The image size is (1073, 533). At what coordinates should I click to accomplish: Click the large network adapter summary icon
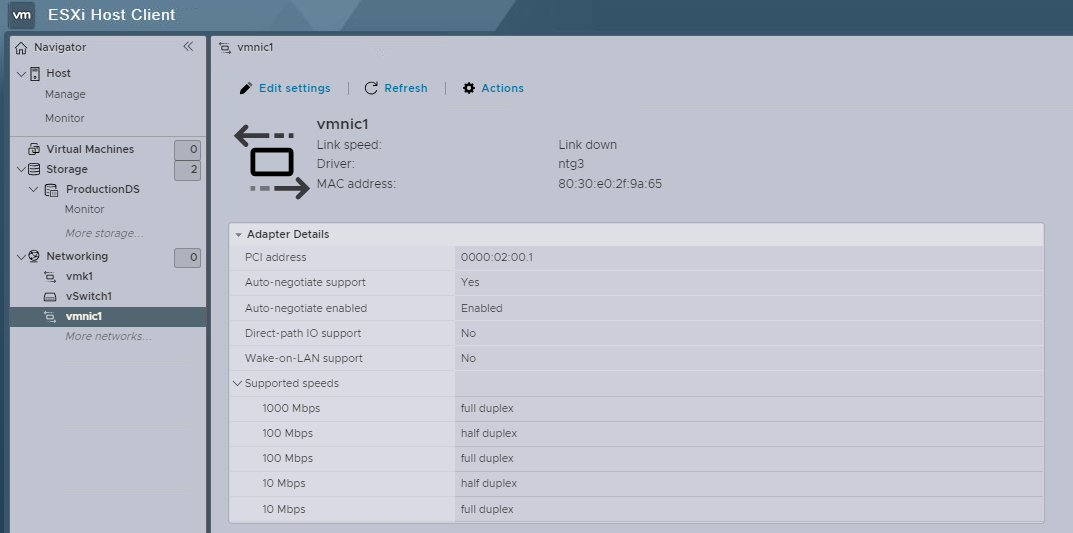click(272, 162)
